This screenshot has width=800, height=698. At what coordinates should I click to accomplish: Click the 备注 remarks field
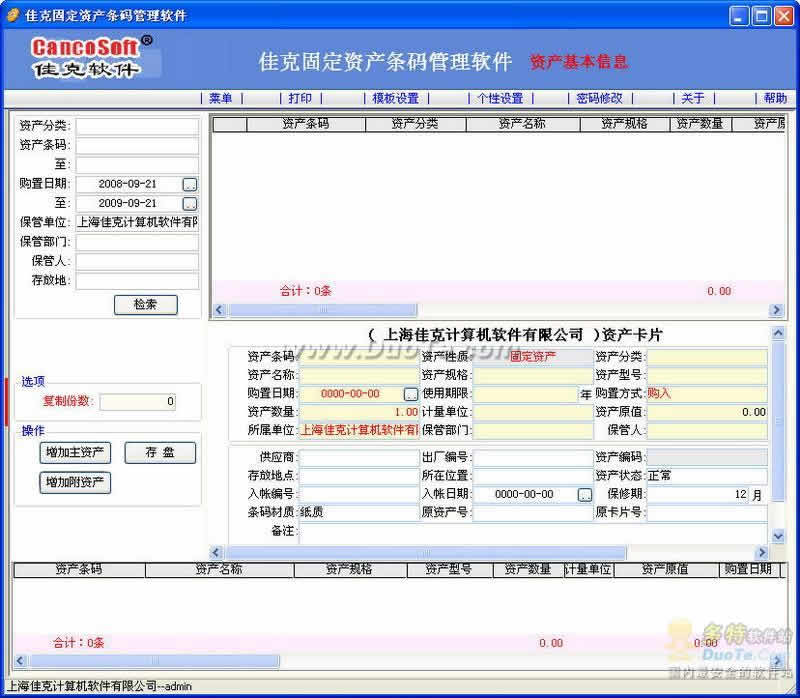533,532
